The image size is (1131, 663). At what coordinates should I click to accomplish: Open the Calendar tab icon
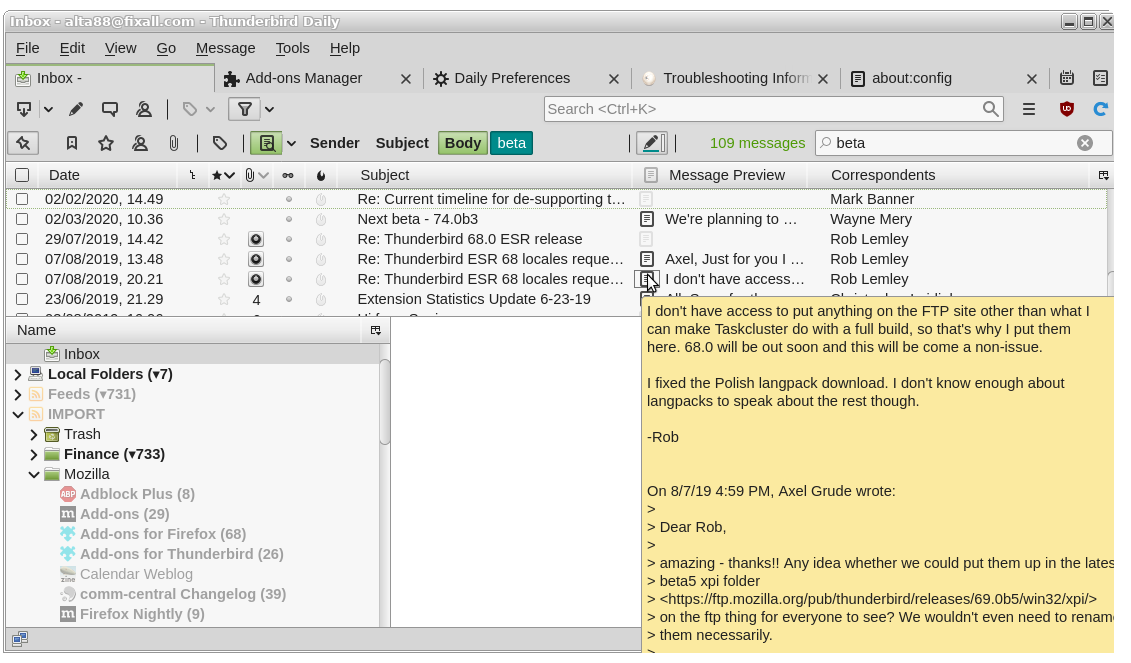tap(1067, 78)
